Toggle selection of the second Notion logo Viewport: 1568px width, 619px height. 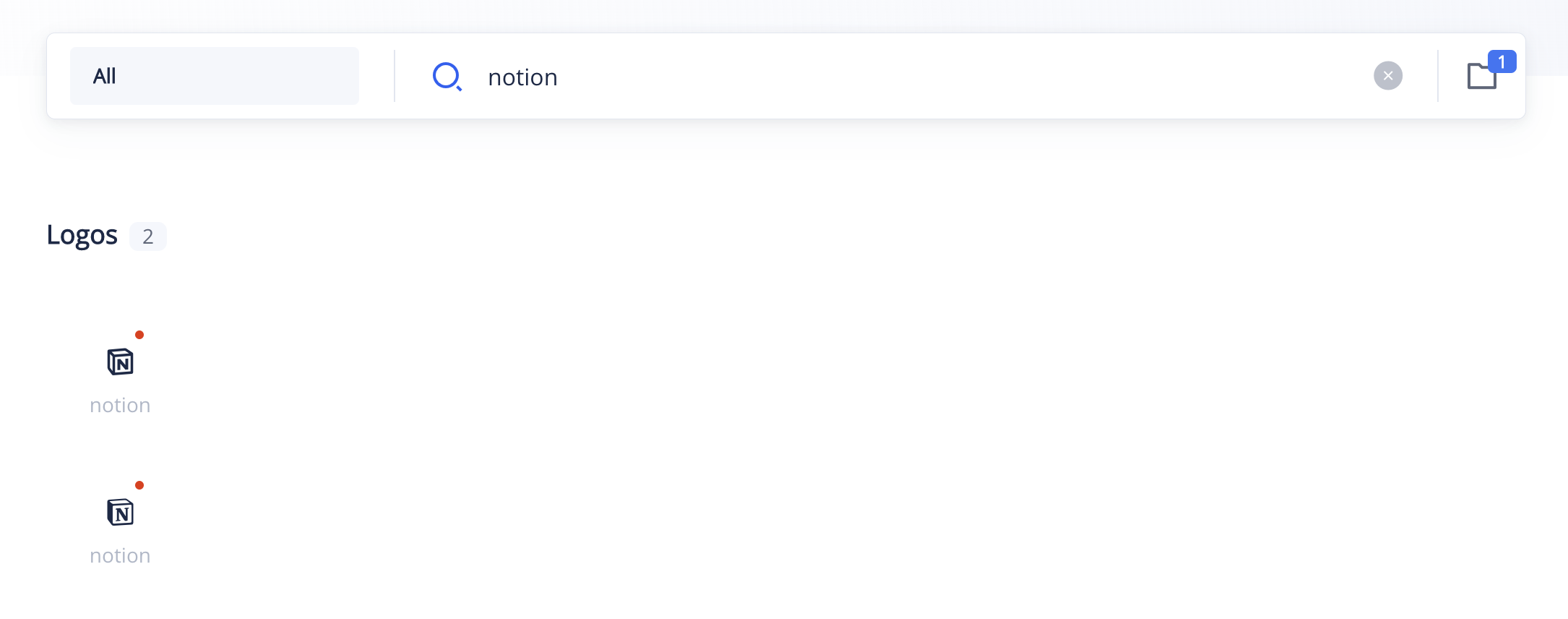(121, 513)
